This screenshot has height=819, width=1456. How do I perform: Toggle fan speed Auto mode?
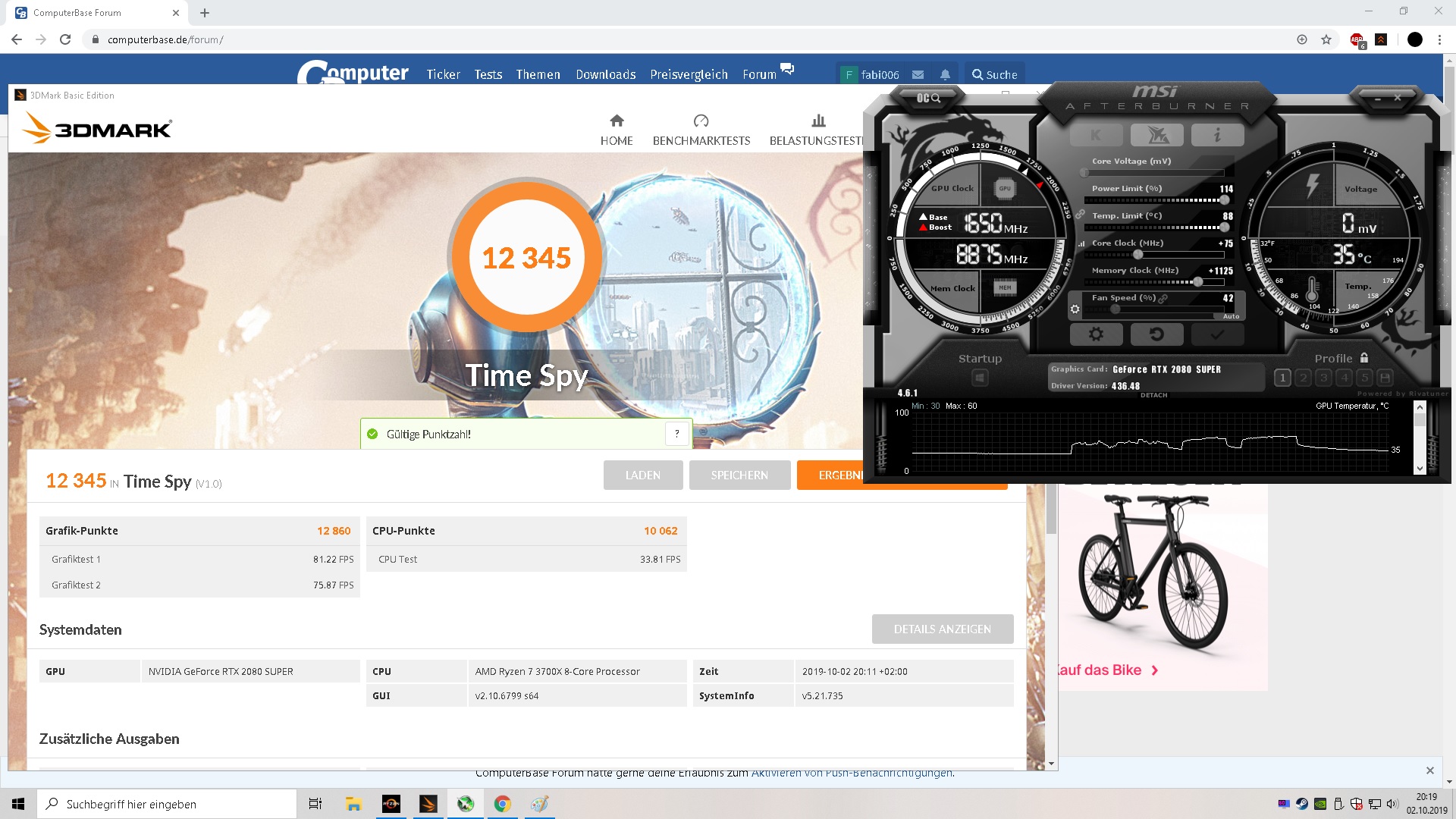[1230, 316]
